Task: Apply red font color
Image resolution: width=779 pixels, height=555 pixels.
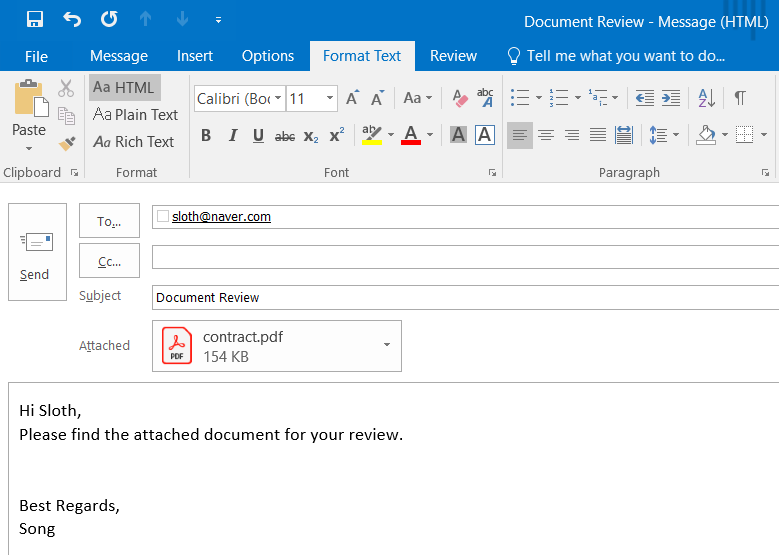Action: click(x=411, y=135)
